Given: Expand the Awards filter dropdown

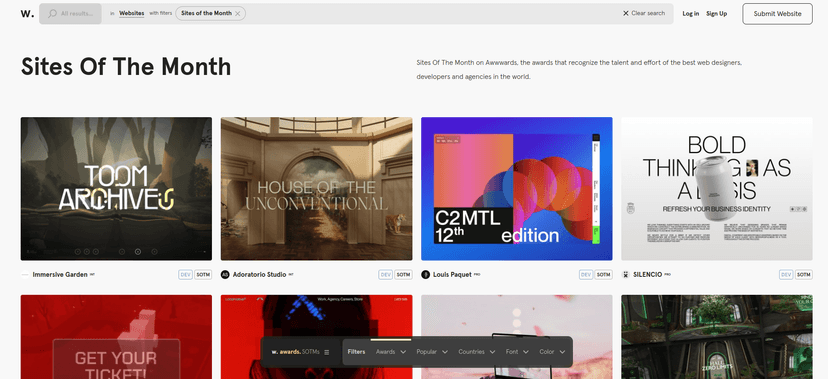Looking at the screenshot, I should (x=391, y=352).
